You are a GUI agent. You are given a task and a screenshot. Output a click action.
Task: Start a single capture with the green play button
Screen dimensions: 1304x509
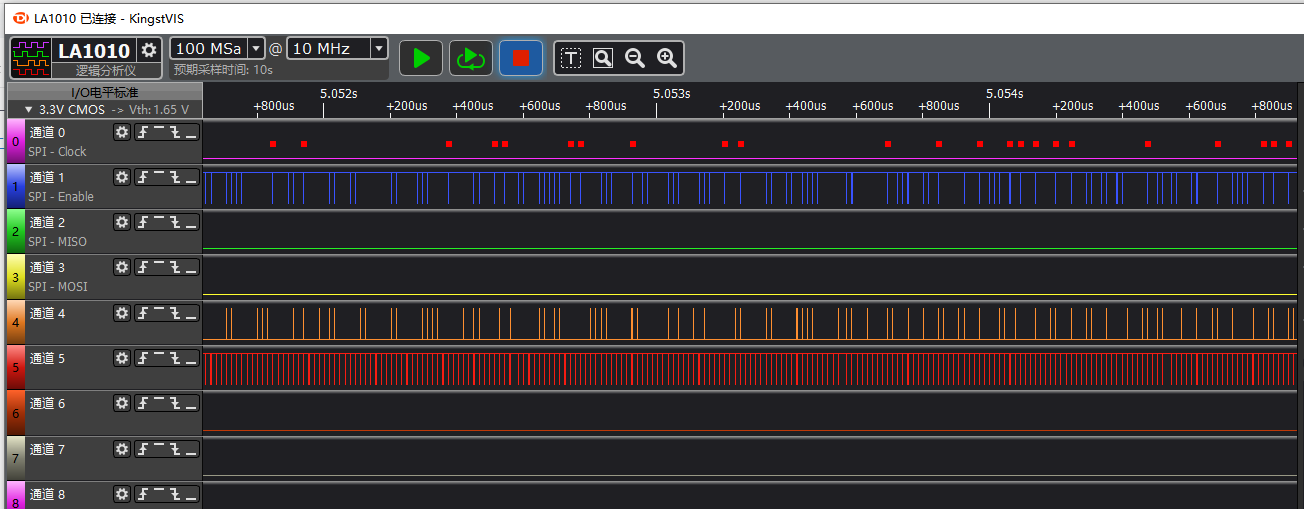click(x=421, y=58)
